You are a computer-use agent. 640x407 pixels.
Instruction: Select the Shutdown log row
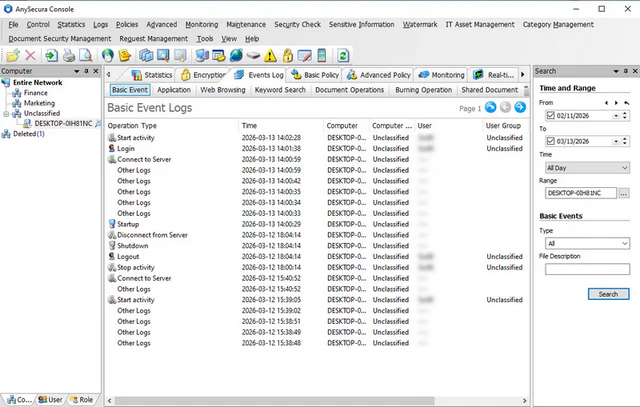(x=316, y=246)
